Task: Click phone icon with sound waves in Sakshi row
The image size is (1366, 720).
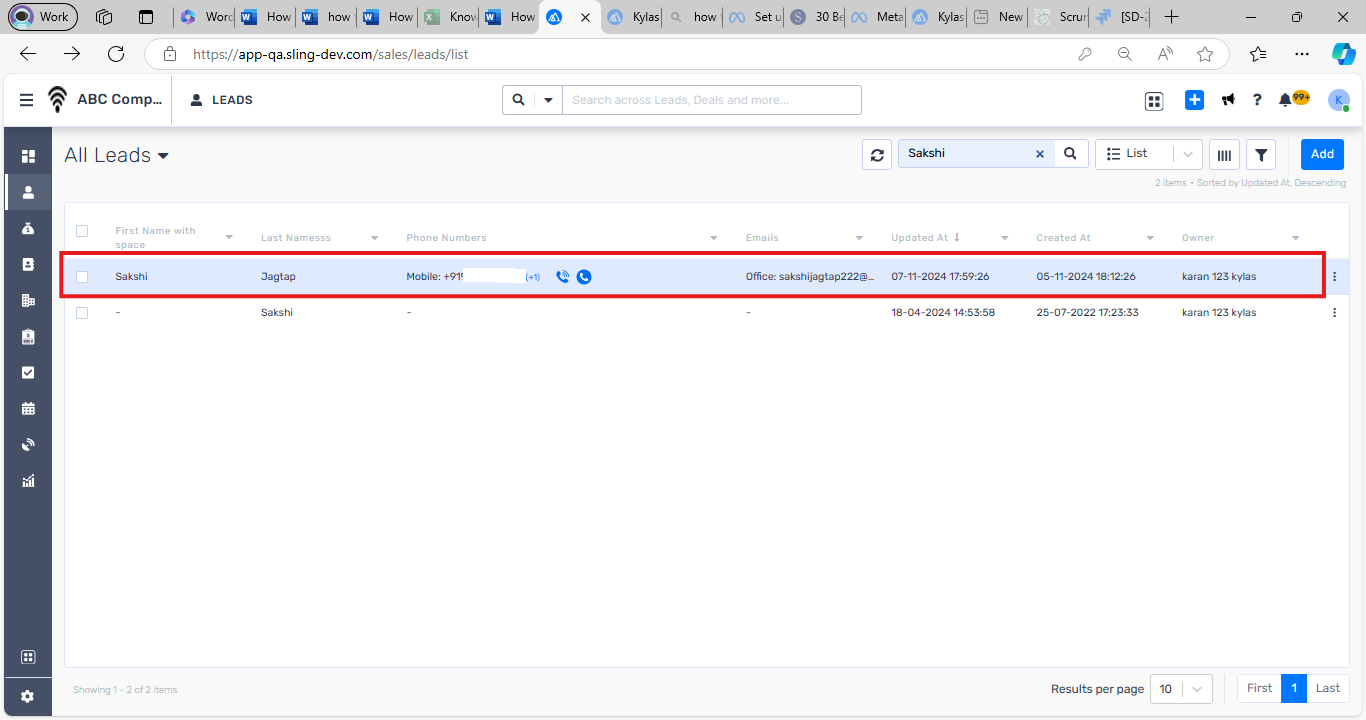Action: (562, 277)
